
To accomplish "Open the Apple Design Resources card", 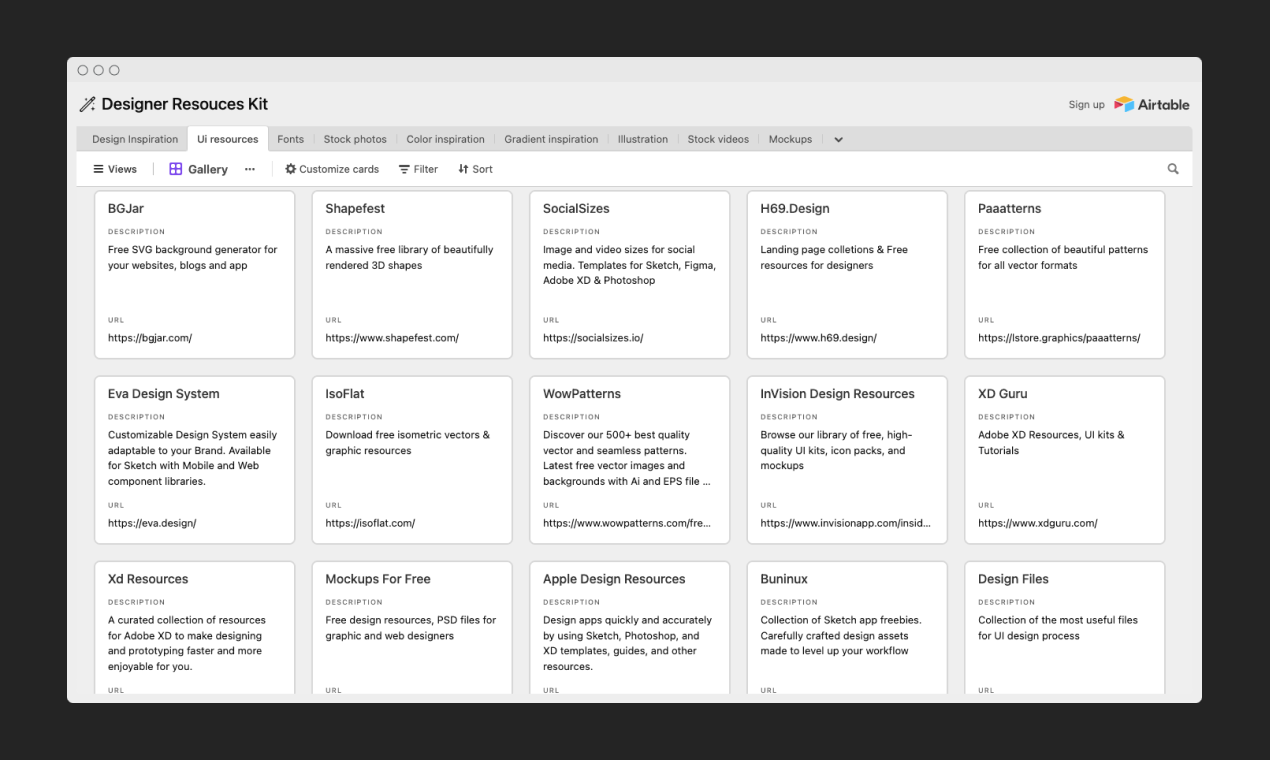I will click(630, 628).
